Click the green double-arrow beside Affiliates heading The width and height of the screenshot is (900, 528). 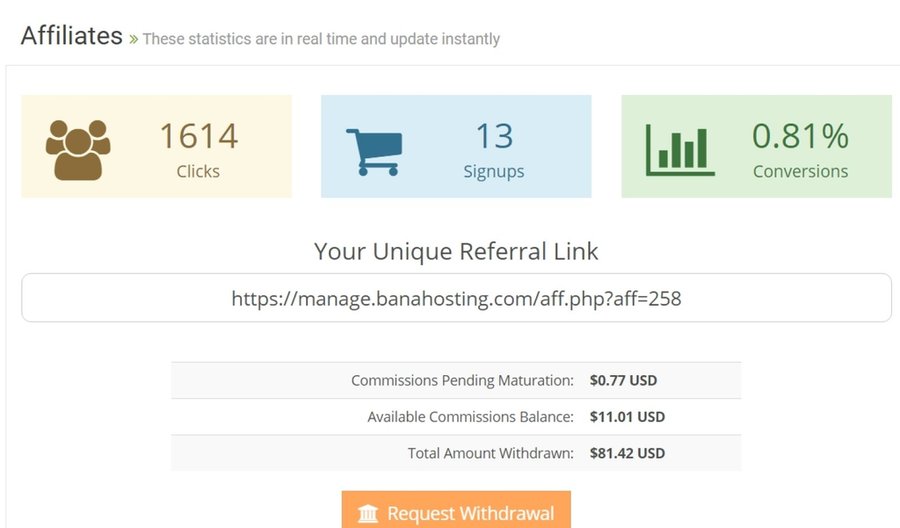coord(132,39)
